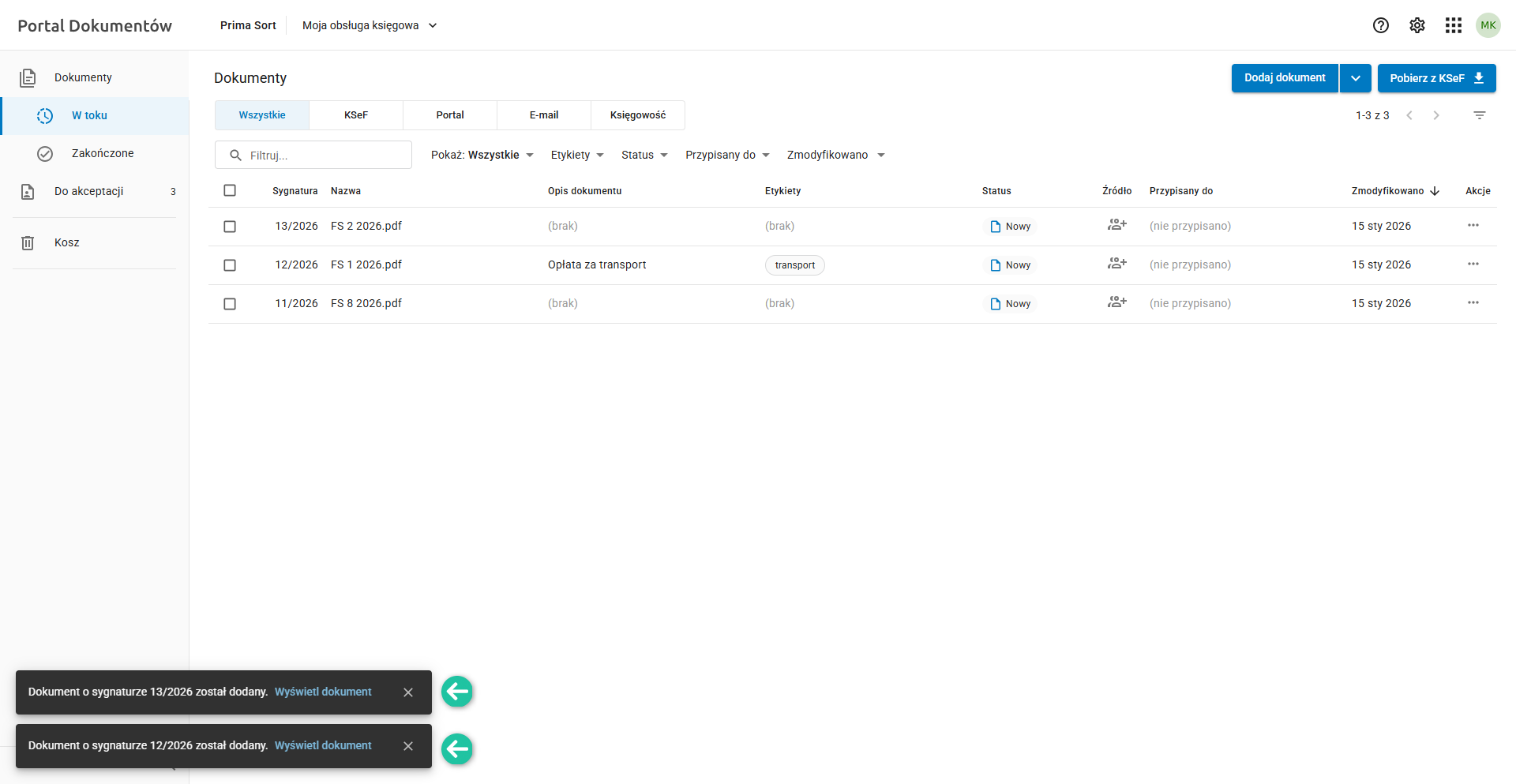The height and width of the screenshot is (784, 1516).
Task: Click the MK user avatar
Action: (1488, 25)
